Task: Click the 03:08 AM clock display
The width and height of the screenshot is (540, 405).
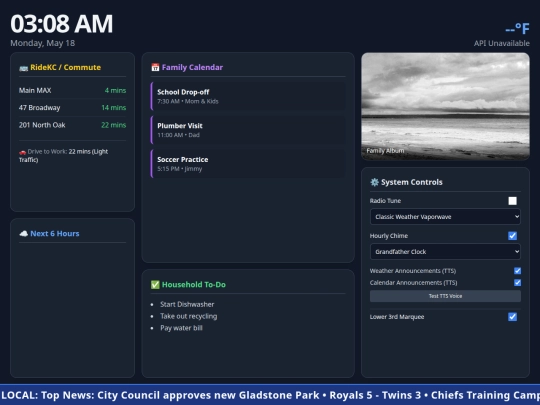Action: point(62,24)
